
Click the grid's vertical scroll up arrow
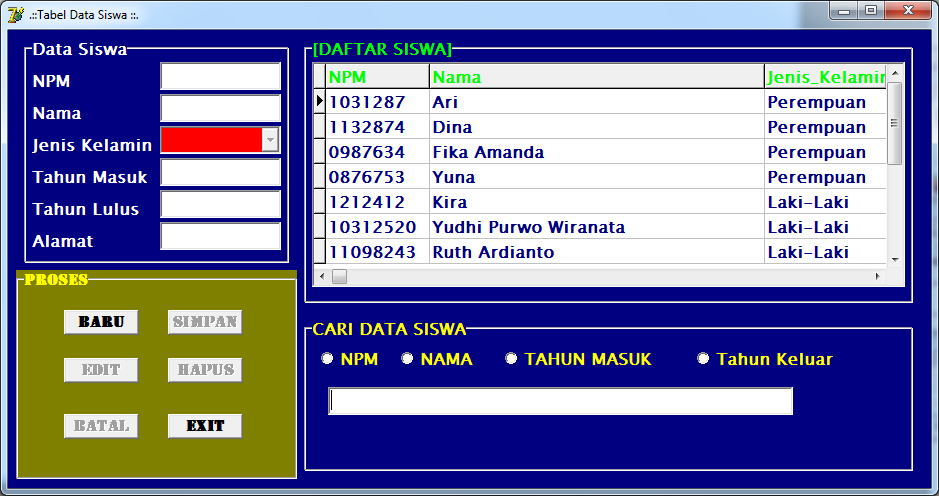pos(895,73)
